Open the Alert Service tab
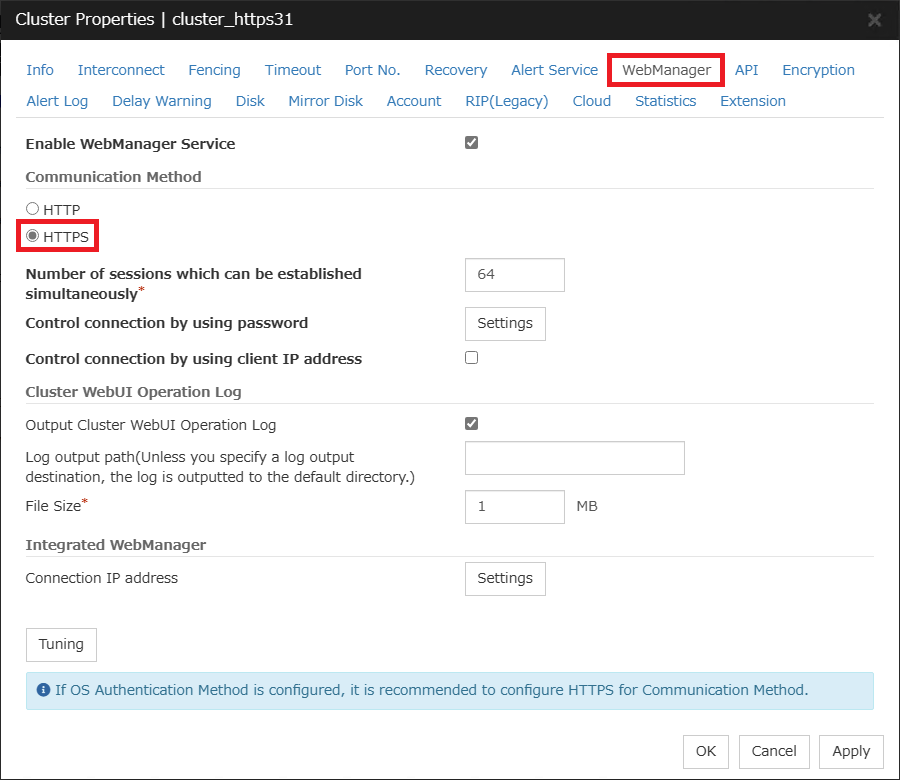The image size is (900, 780). point(554,70)
